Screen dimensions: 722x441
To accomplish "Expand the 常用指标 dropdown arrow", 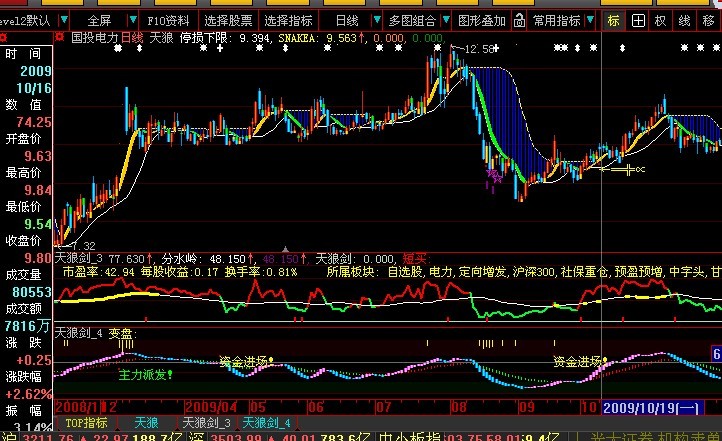I will (590, 20).
